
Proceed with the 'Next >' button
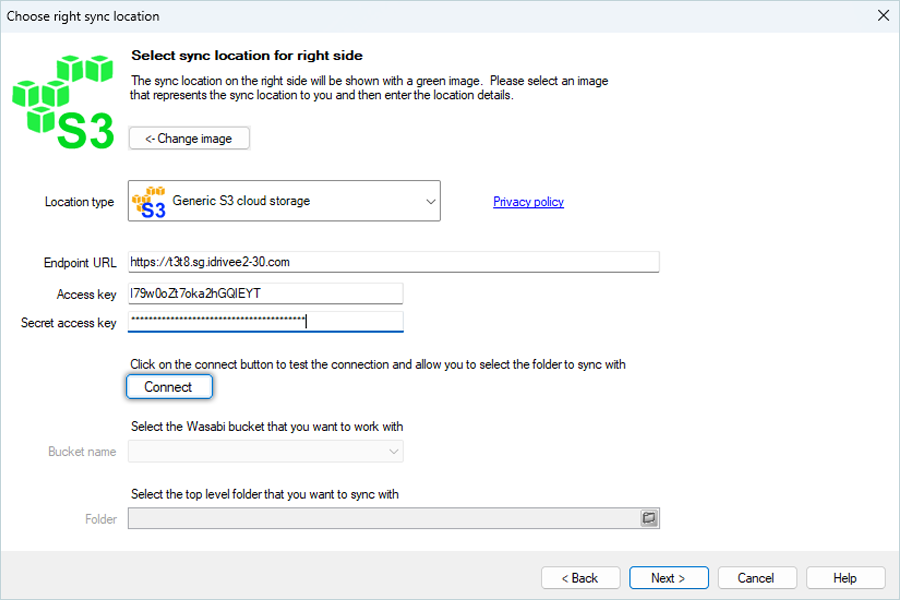(x=669, y=578)
